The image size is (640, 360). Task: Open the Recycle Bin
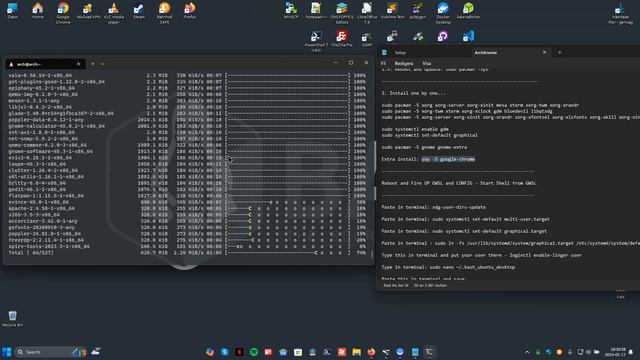(x=13, y=318)
